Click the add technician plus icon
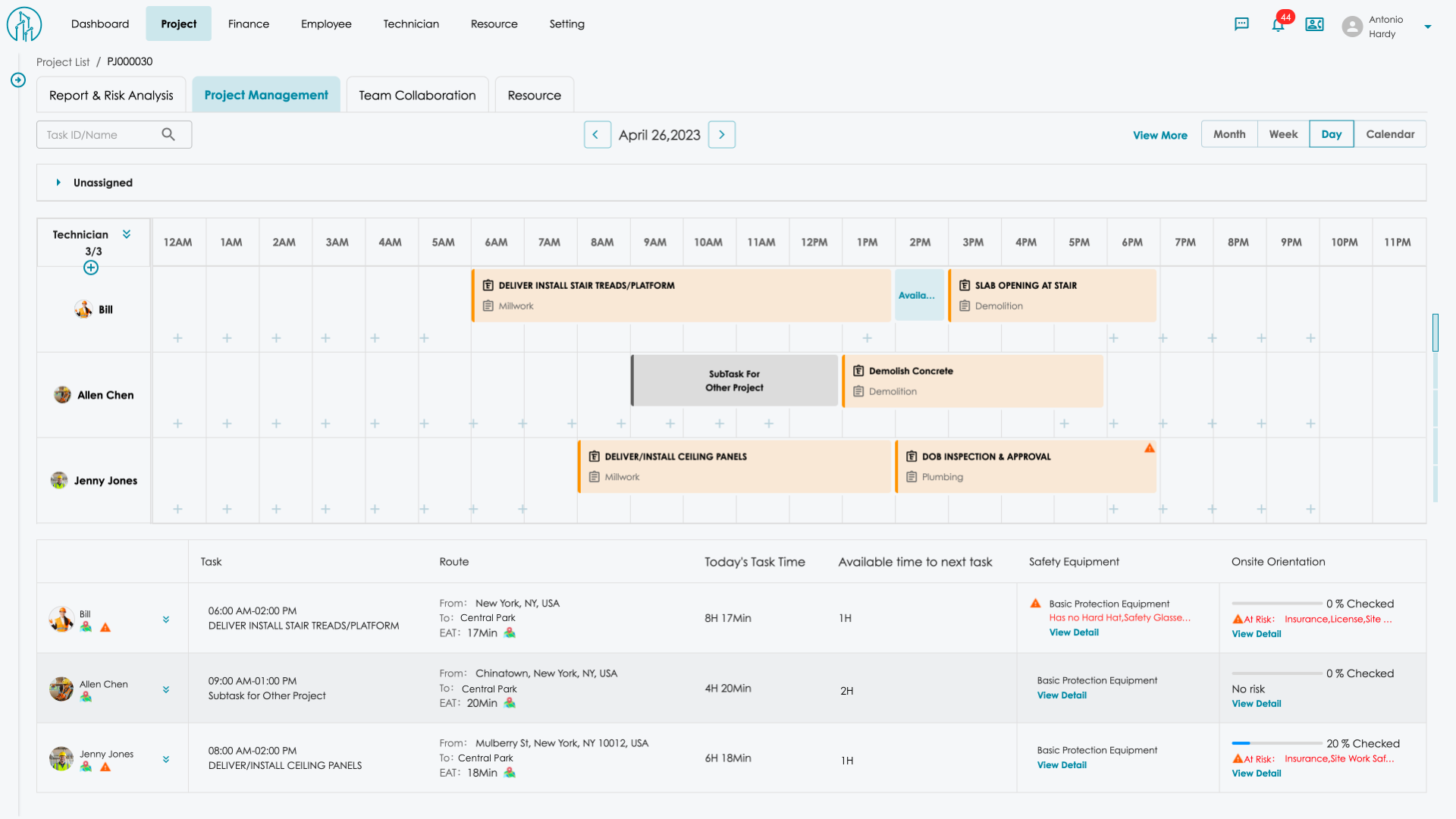This screenshot has width=1456, height=819. (x=91, y=268)
